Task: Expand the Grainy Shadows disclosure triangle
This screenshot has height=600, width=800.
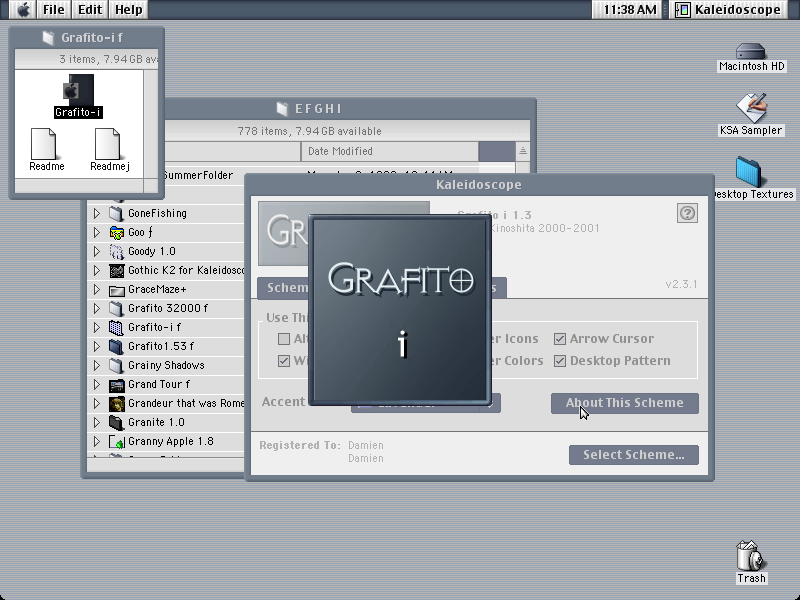Action: pos(96,366)
